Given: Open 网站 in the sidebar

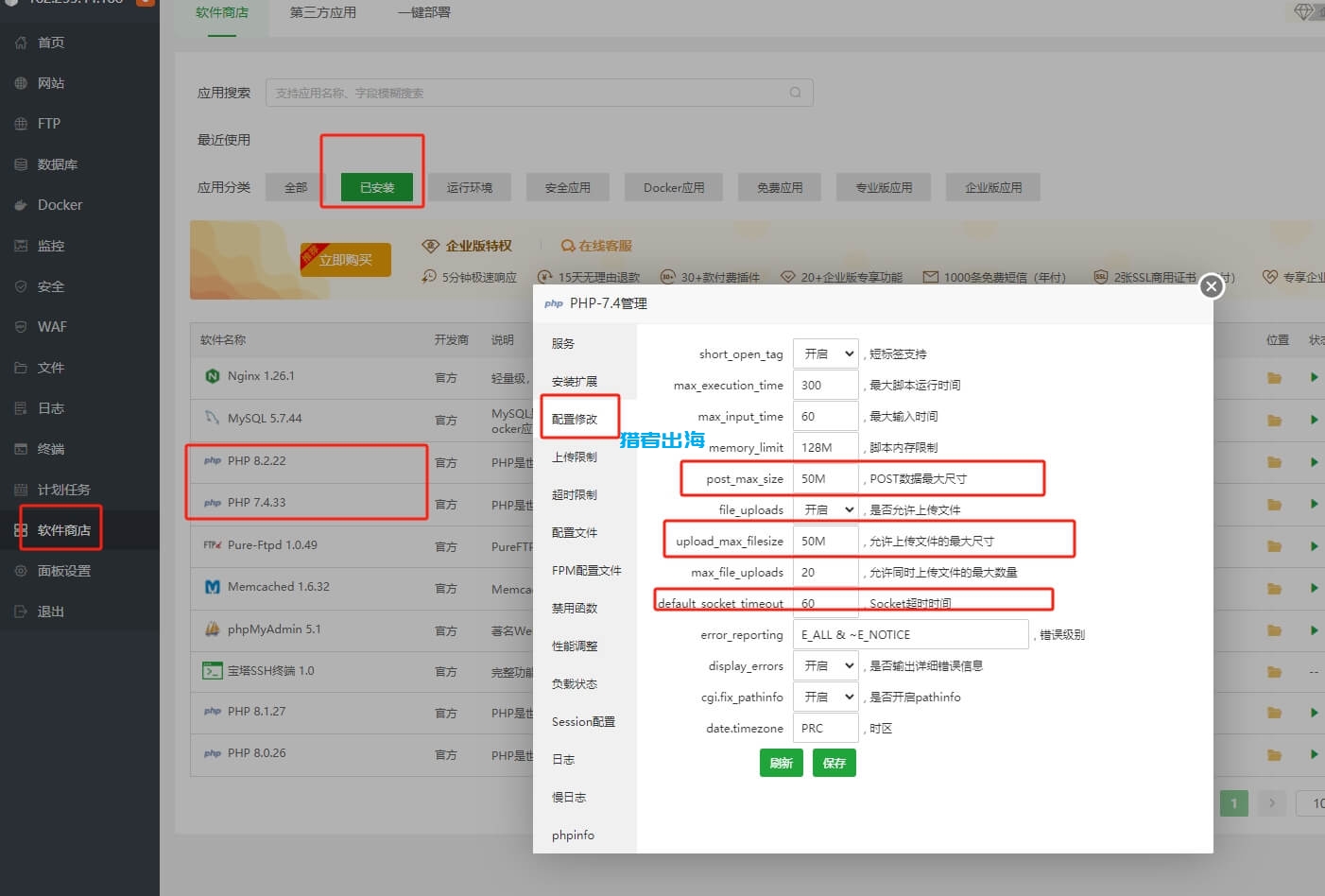Looking at the screenshot, I should 51,83.
